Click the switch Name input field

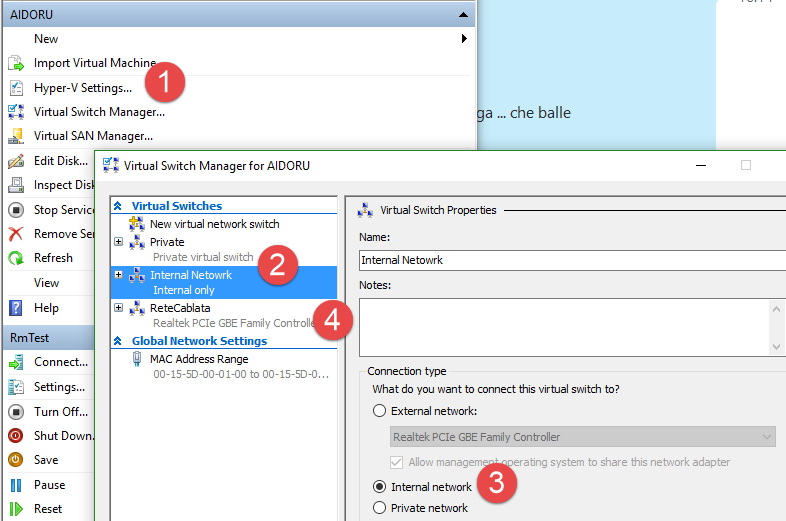coord(572,260)
